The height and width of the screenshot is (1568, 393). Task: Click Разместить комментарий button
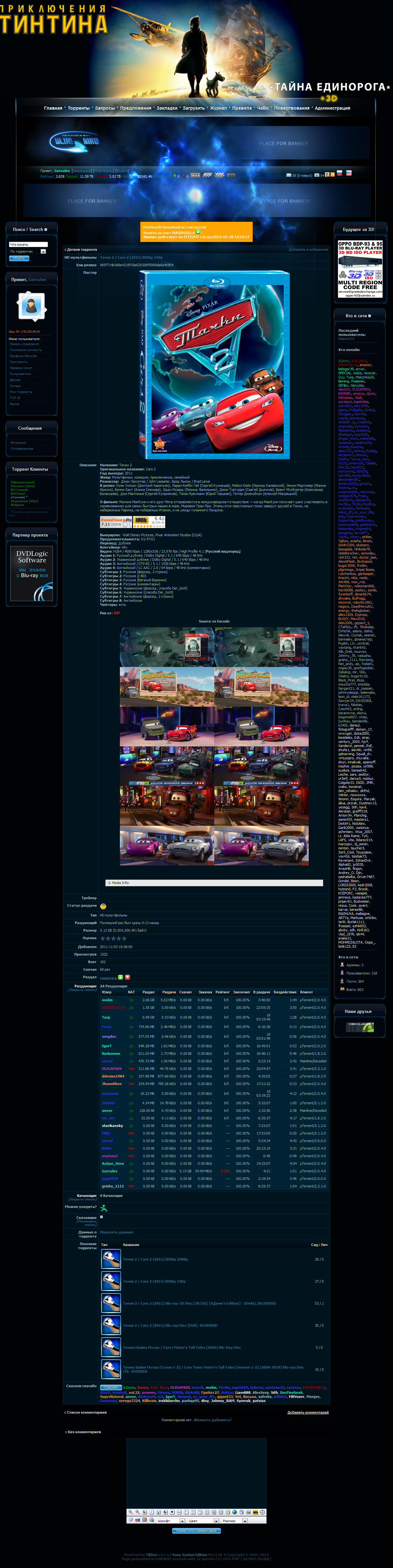196,1531
